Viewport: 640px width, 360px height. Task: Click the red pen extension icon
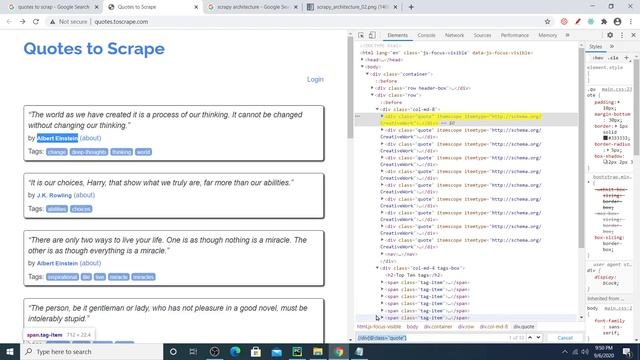578,22
